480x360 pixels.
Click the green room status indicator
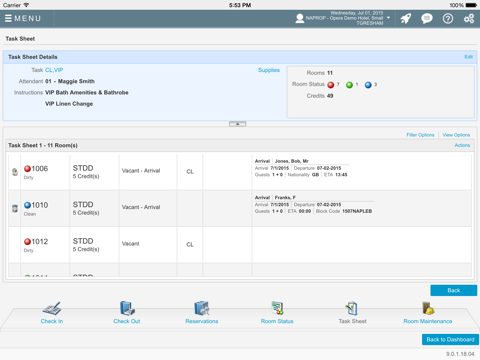coord(349,85)
